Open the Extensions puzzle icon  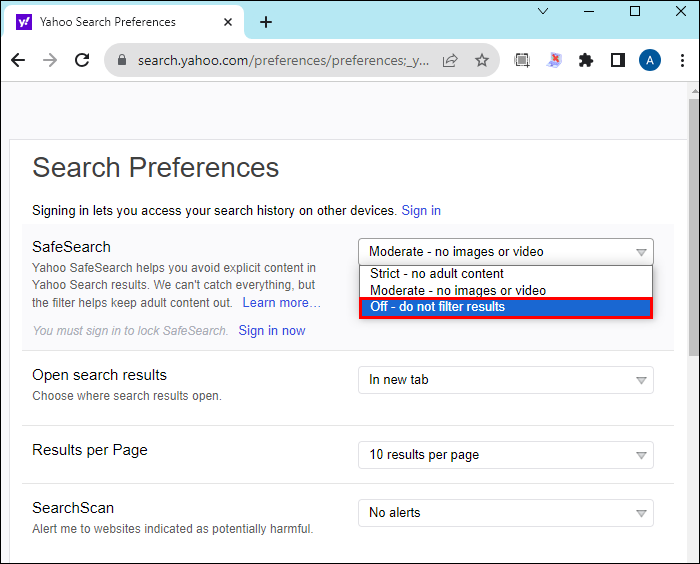[x=586, y=60]
